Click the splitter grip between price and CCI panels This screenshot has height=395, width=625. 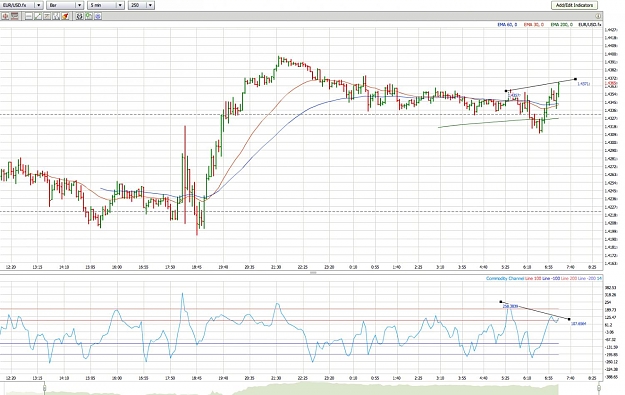pyautogui.click(x=313, y=273)
